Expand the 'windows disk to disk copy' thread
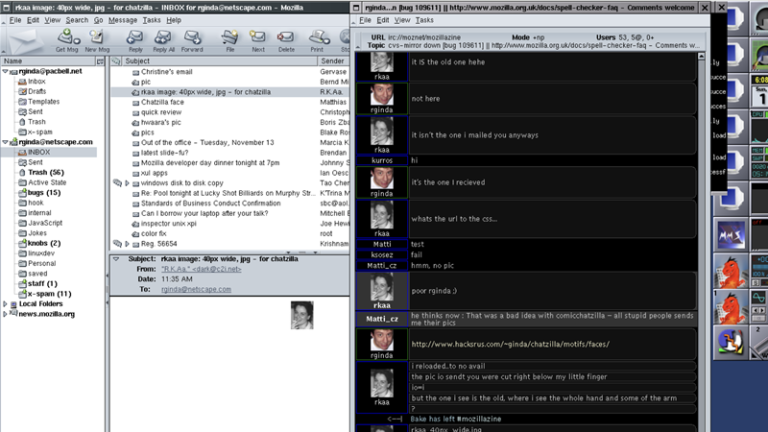The image size is (768, 432). coord(127,183)
